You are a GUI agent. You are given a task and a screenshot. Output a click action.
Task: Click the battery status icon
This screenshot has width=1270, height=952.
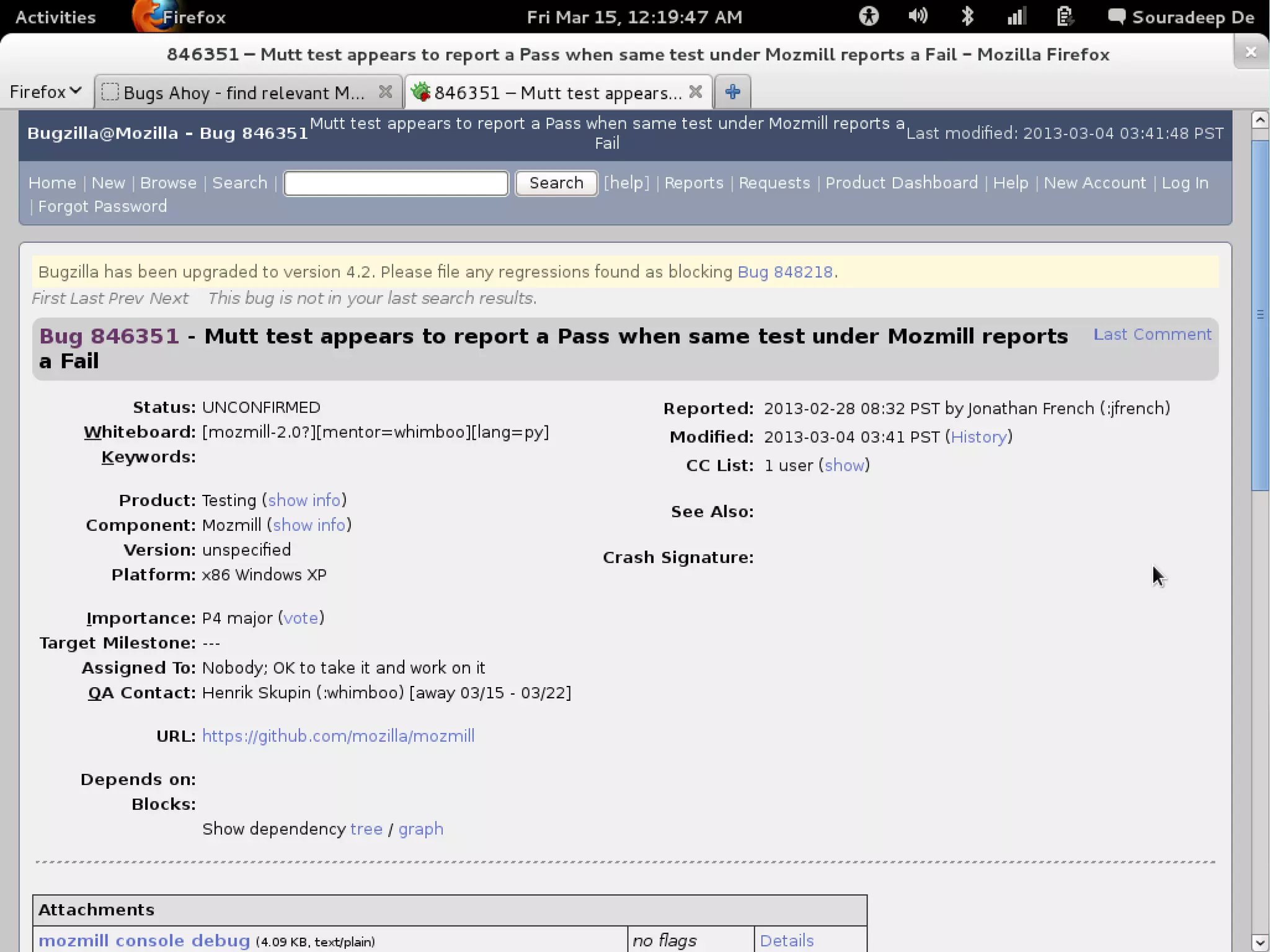pos(1065,17)
